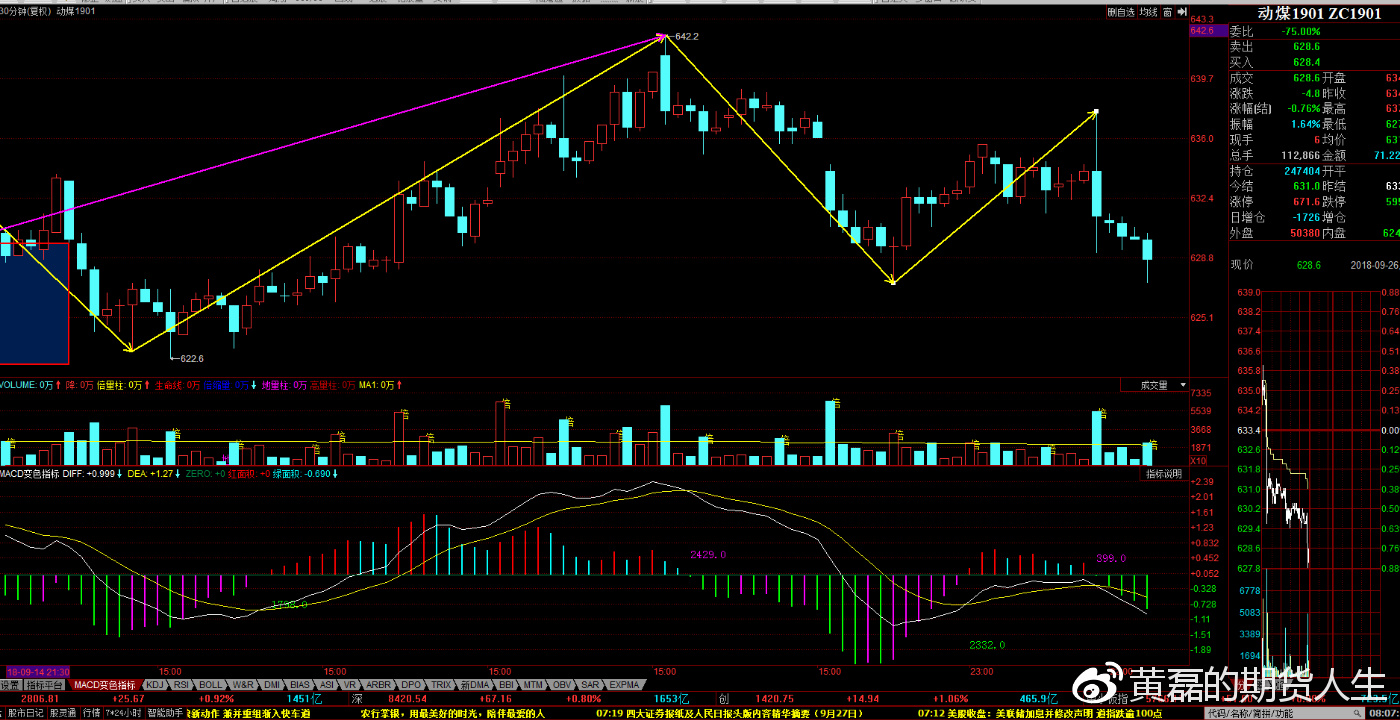
Task: Select the SAR indicator tab
Action: (x=590, y=685)
